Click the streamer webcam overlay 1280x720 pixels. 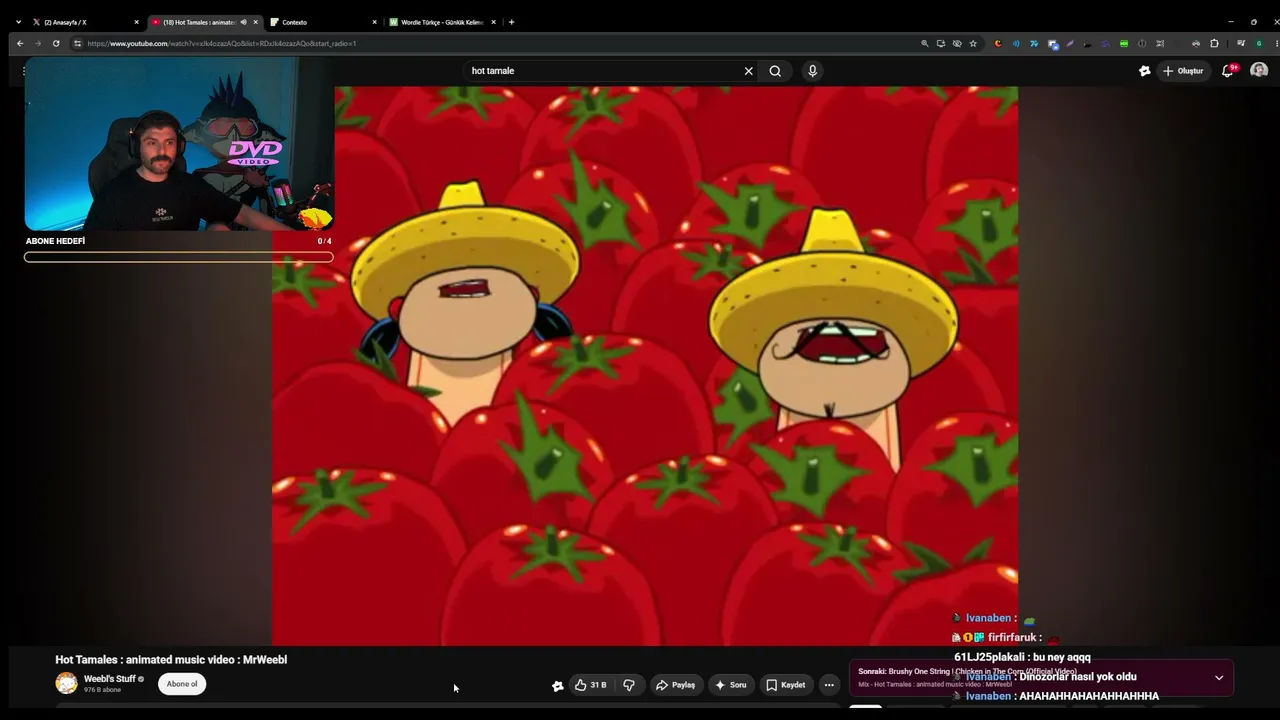179,144
